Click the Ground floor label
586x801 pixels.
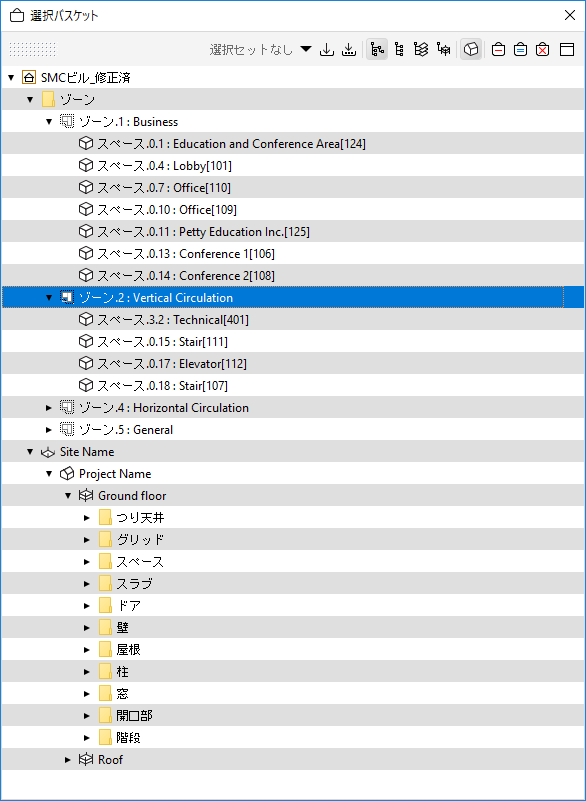(132, 496)
